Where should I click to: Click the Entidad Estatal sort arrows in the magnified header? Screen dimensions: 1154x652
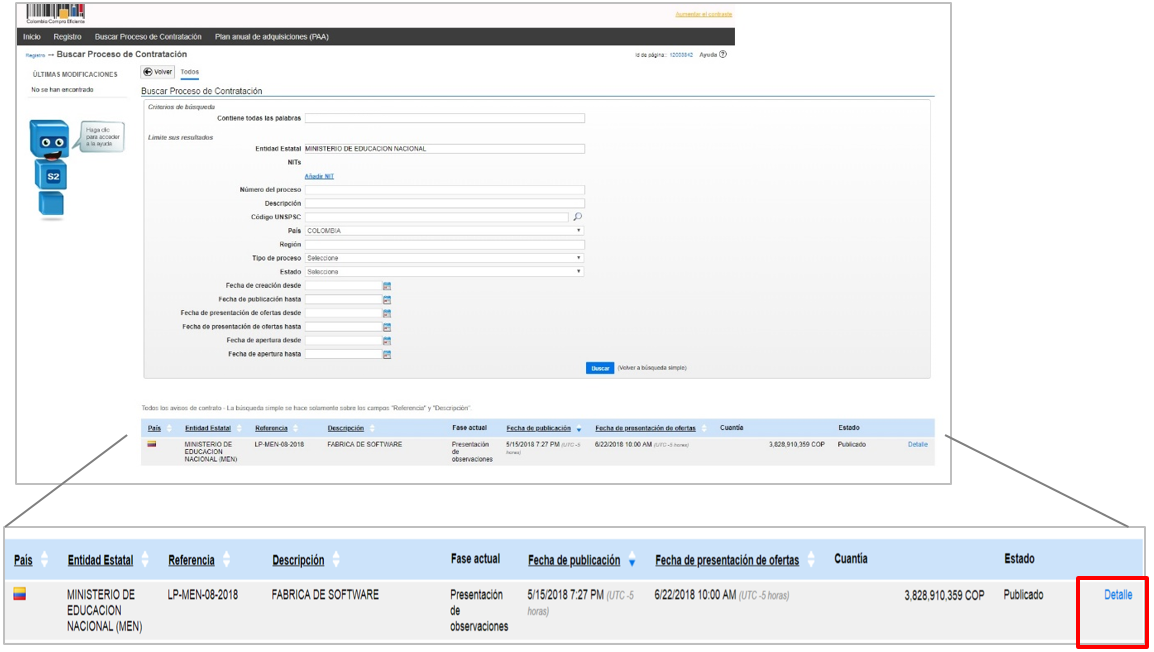point(145,559)
